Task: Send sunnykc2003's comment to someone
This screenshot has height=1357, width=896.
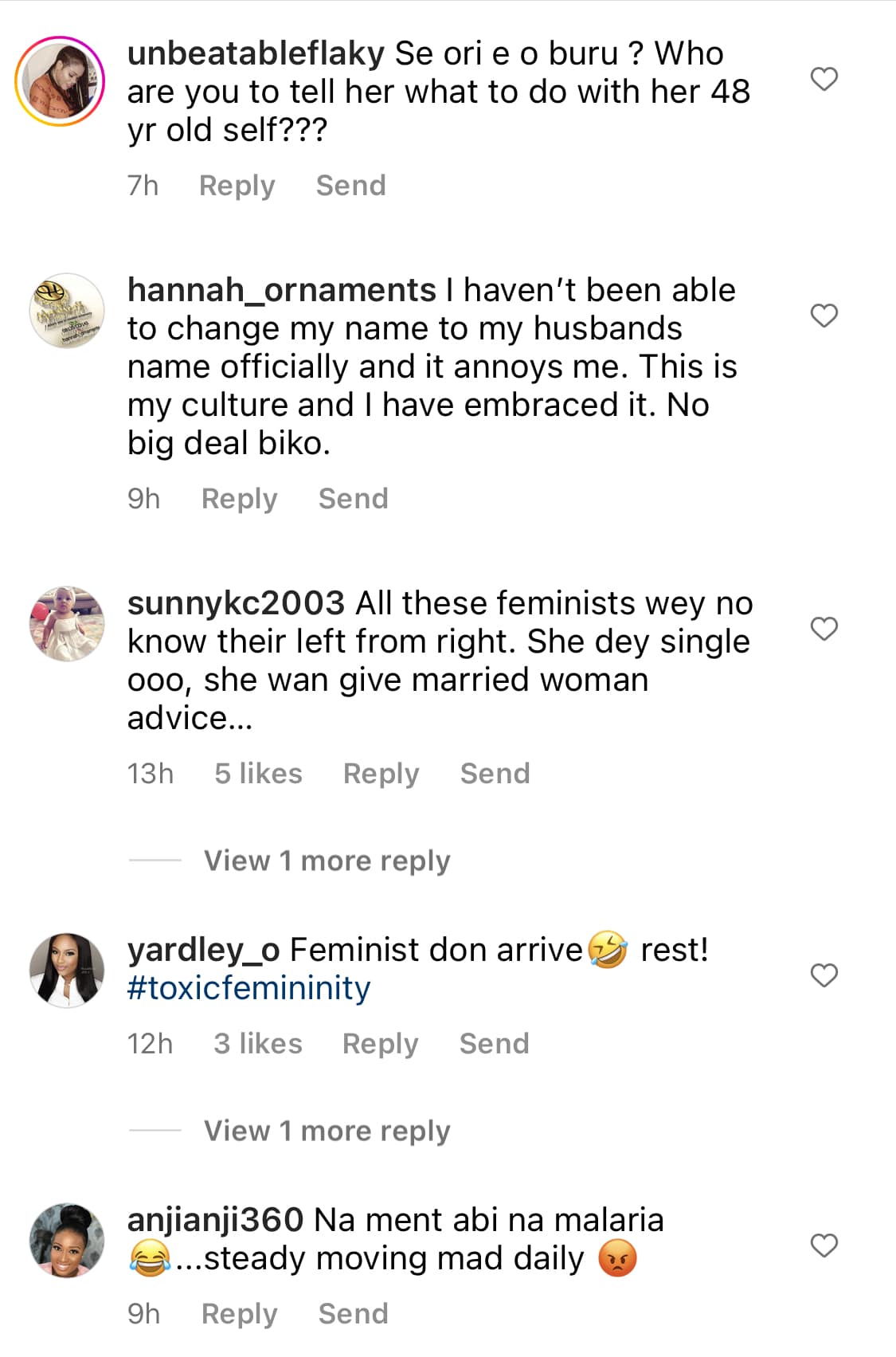Action: pyautogui.click(x=495, y=774)
